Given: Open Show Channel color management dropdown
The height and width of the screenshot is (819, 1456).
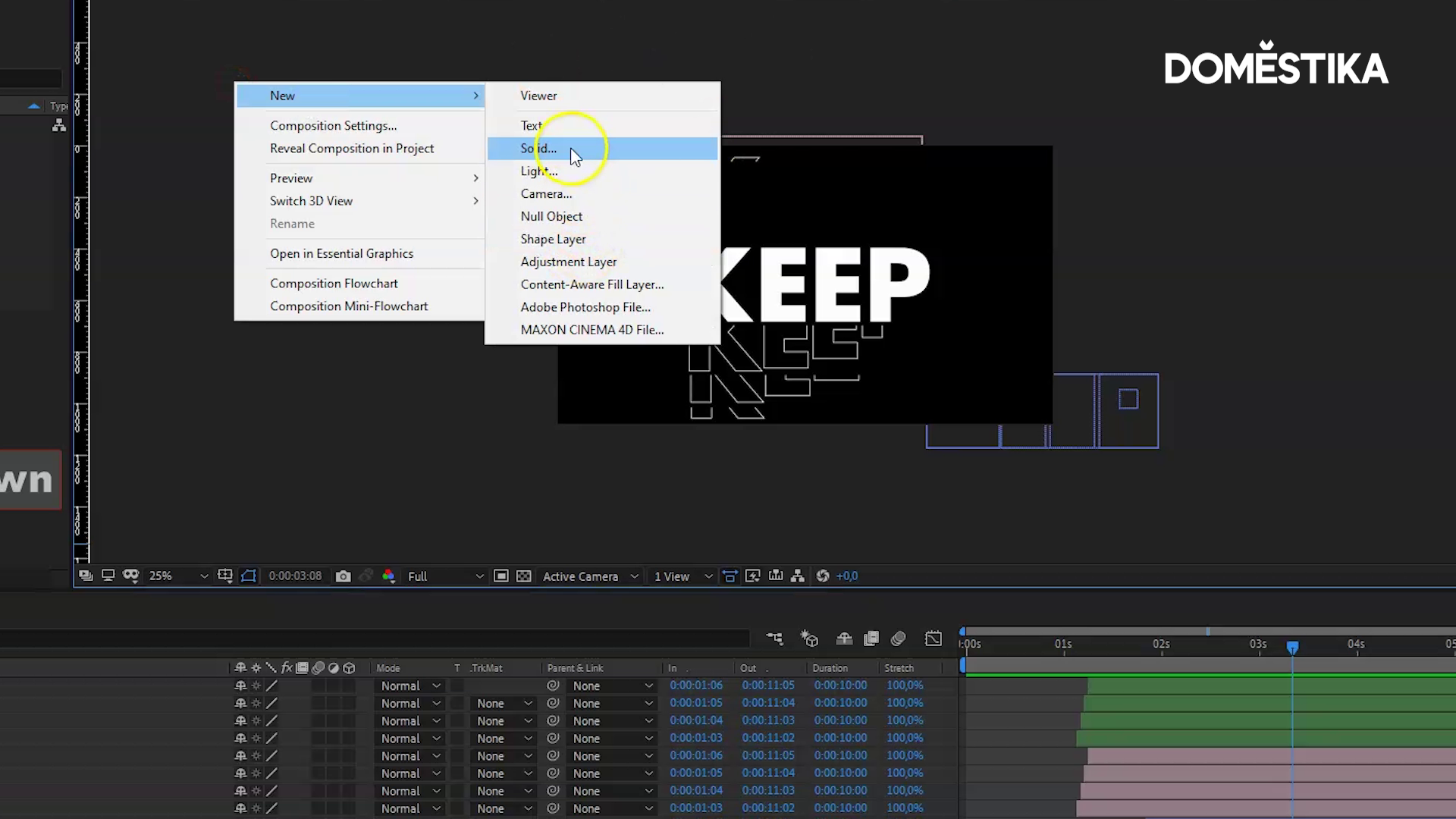Looking at the screenshot, I should pos(388,576).
